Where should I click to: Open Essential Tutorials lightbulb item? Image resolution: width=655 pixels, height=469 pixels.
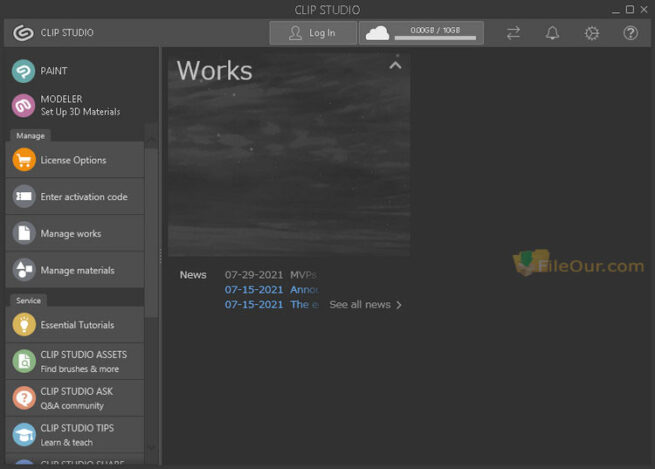pyautogui.click(x=75, y=325)
